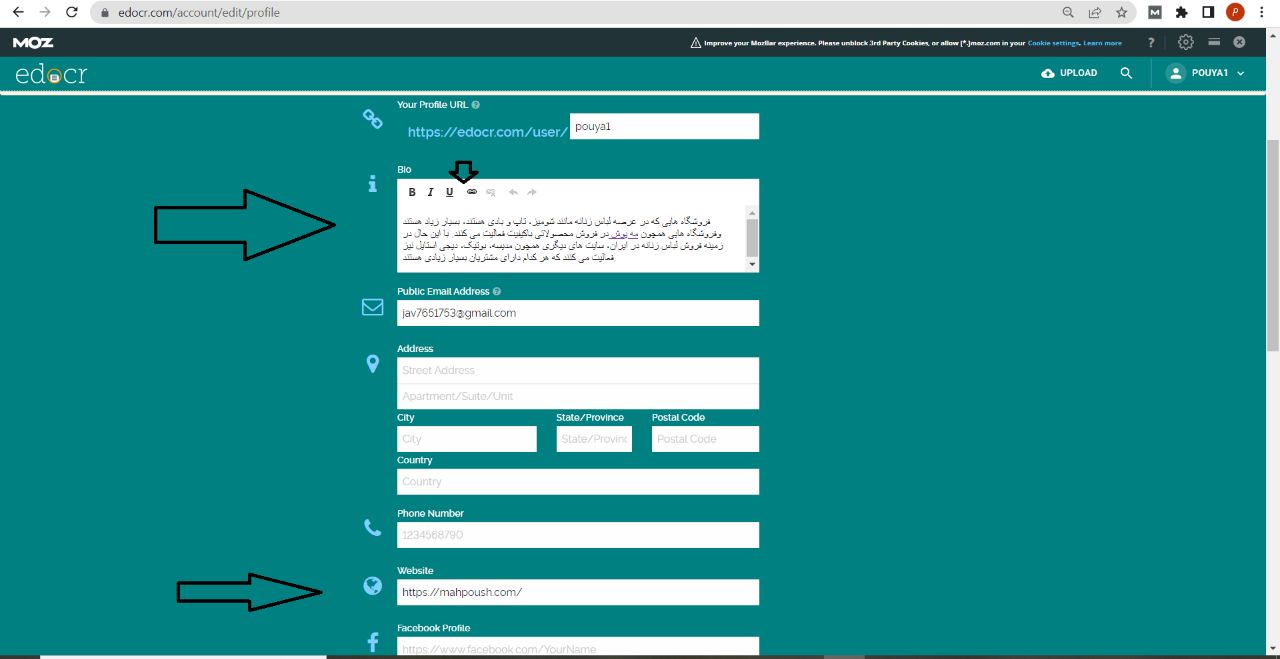Open the MOZ toolbar settings gear
Screen dimensions: 1280x659
pos(1185,42)
